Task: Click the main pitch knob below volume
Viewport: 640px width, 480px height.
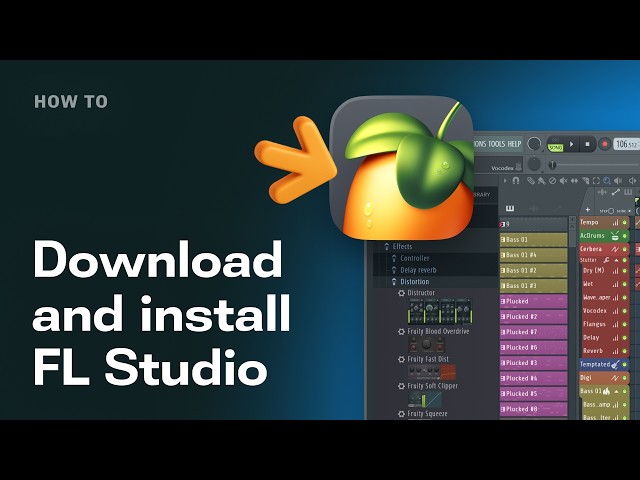Action: [x=534, y=164]
